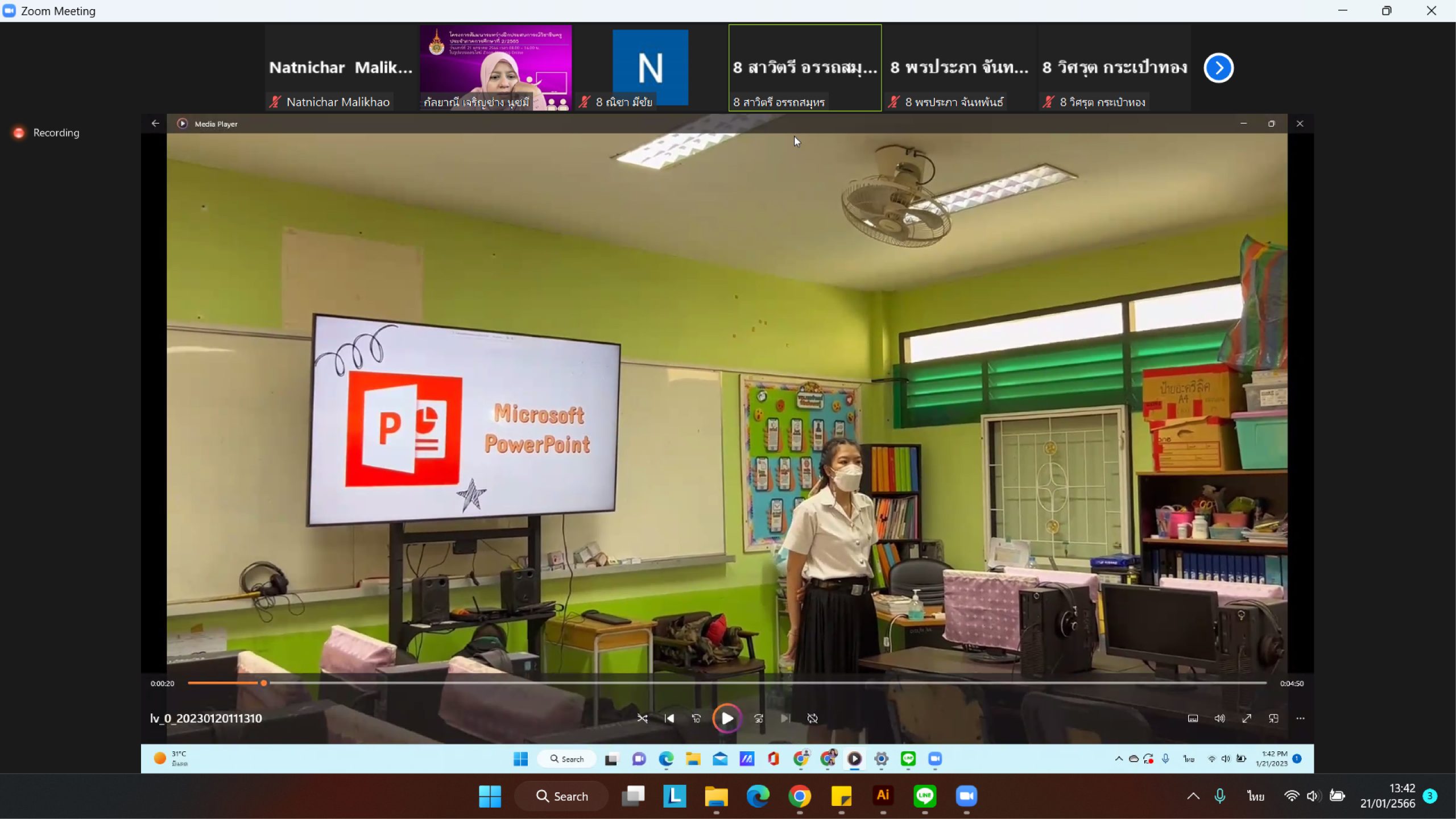1456x819 pixels.
Task: Open Windows Start menu on taskbar
Action: [x=490, y=796]
